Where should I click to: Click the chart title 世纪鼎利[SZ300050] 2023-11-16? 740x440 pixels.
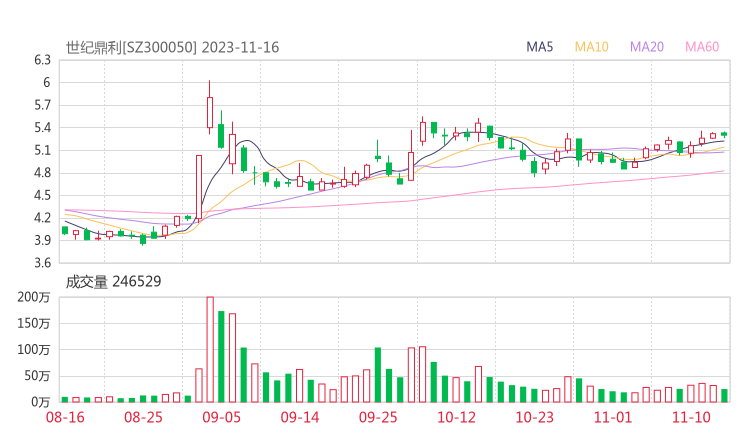click(172, 47)
